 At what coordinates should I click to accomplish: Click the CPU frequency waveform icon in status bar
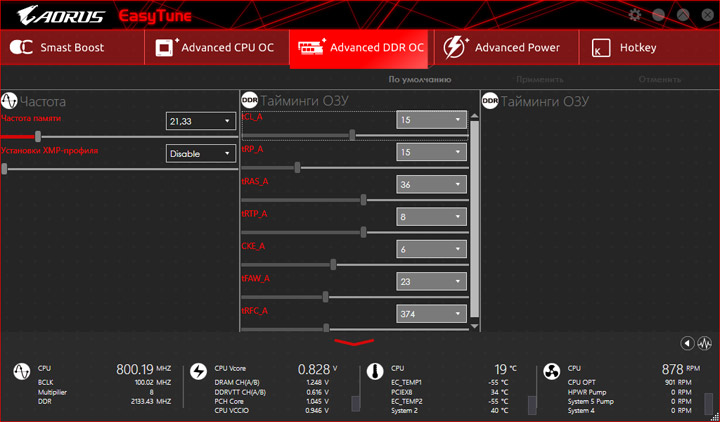pyautogui.click(x=21, y=371)
